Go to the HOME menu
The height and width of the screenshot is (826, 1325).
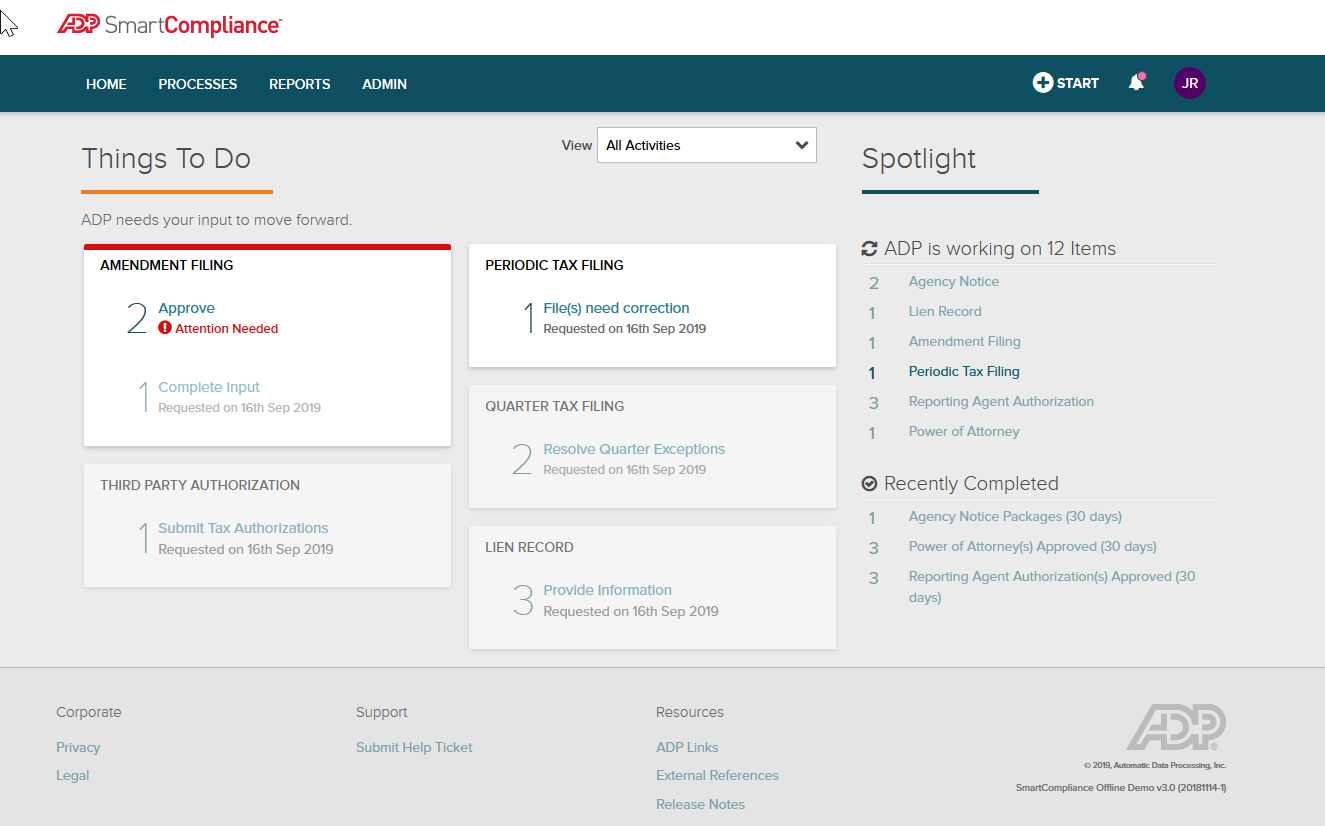pos(106,84)
